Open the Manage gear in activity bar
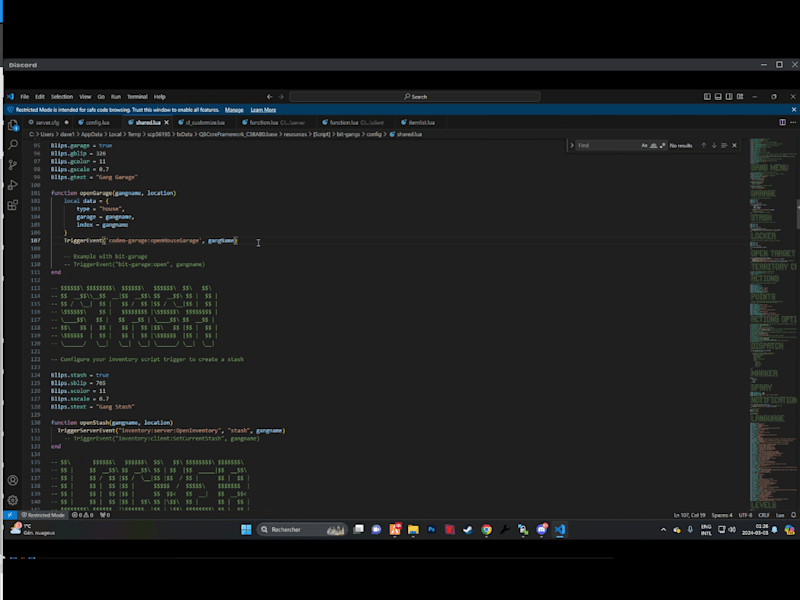The width and height of the screenshot is (800, 600). 13,501
